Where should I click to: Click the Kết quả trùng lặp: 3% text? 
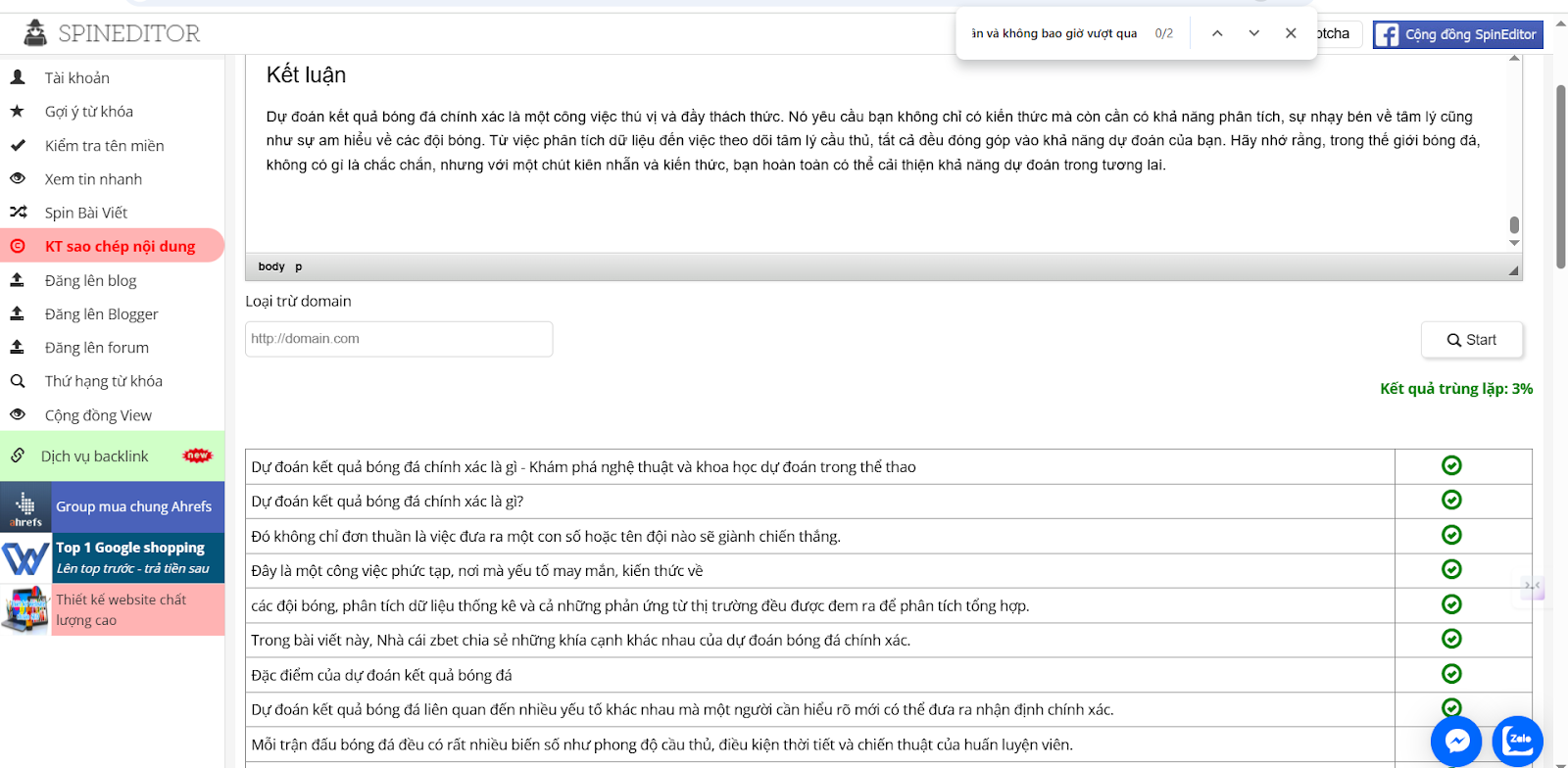click(1456, 389)
